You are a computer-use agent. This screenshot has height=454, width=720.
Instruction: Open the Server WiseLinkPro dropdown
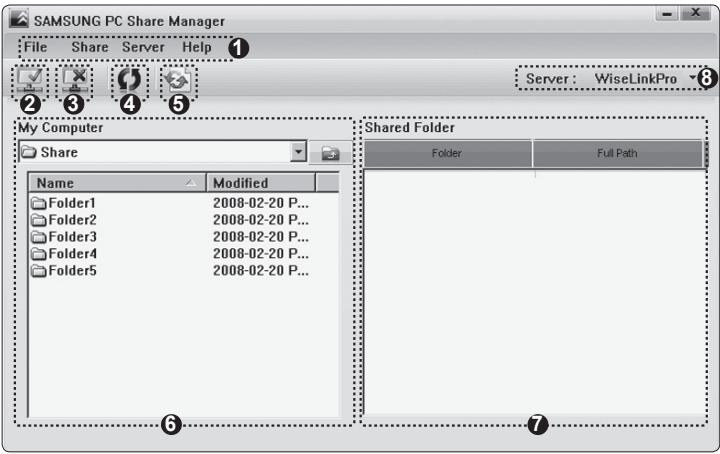(x=692, y=78)
